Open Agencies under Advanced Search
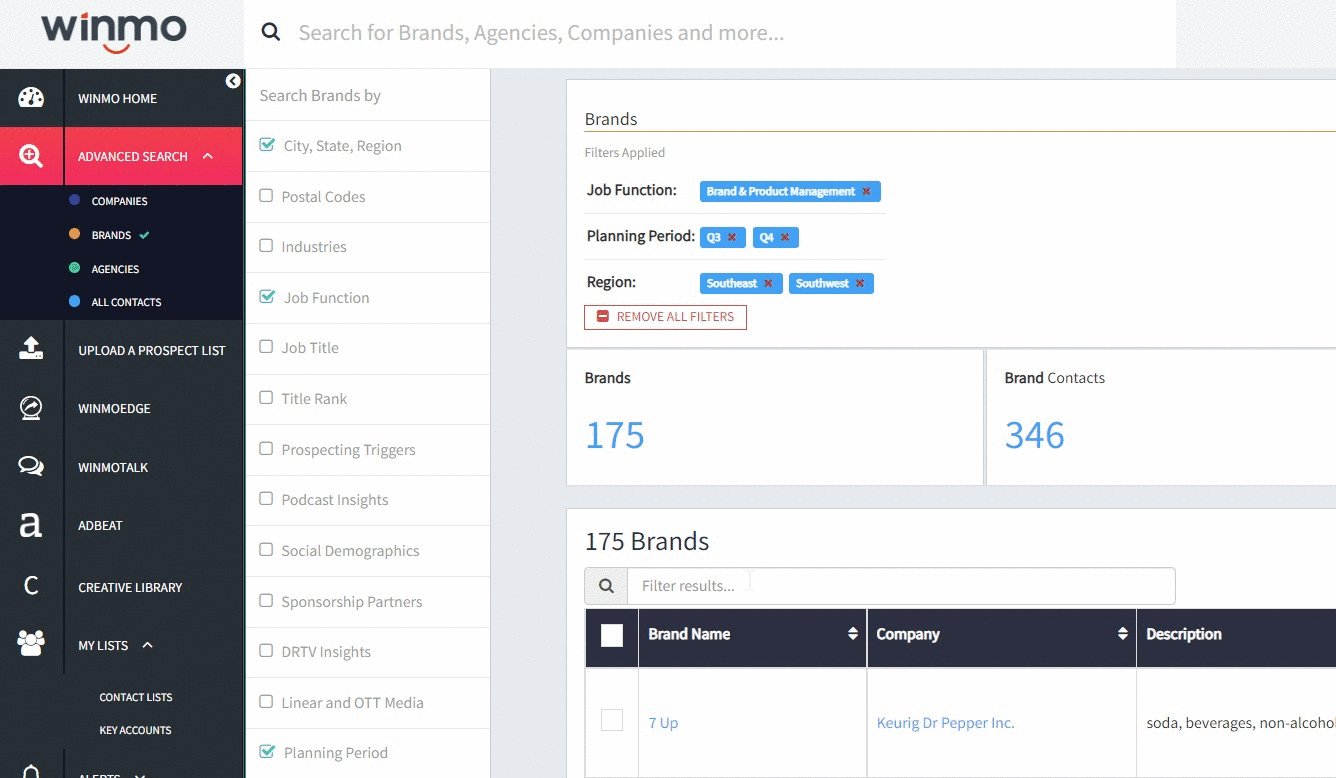 click(x=115, y=269)
